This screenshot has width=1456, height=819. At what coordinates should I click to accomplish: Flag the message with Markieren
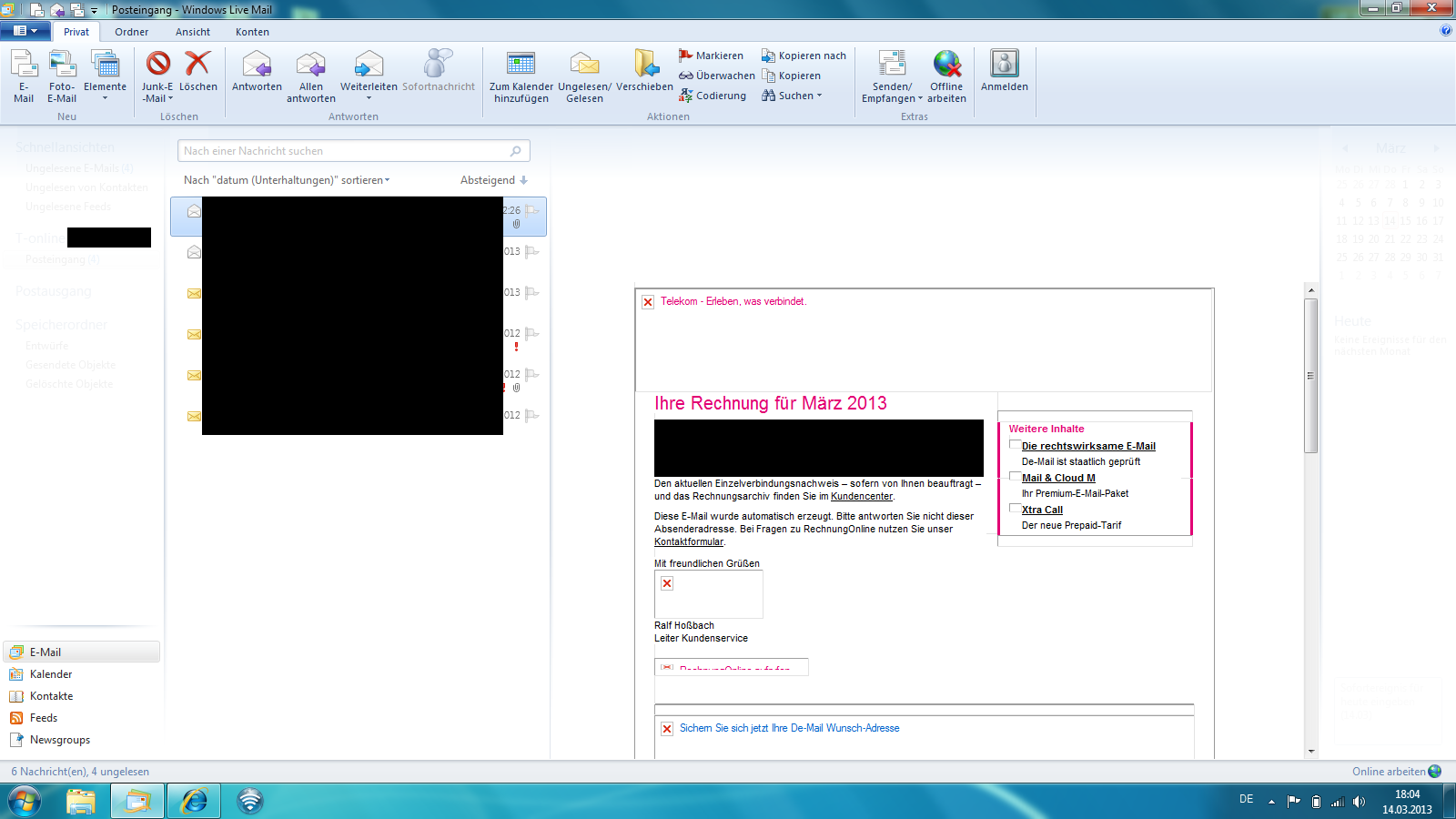[711, 56]
